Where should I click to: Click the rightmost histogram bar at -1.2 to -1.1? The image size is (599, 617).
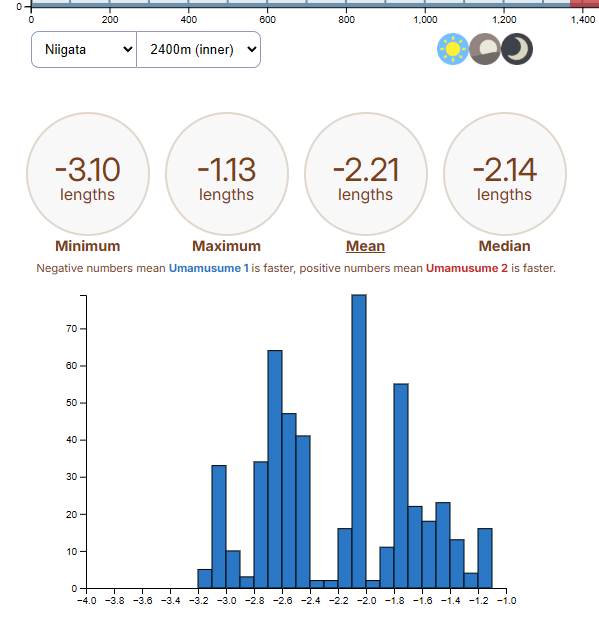485,558
